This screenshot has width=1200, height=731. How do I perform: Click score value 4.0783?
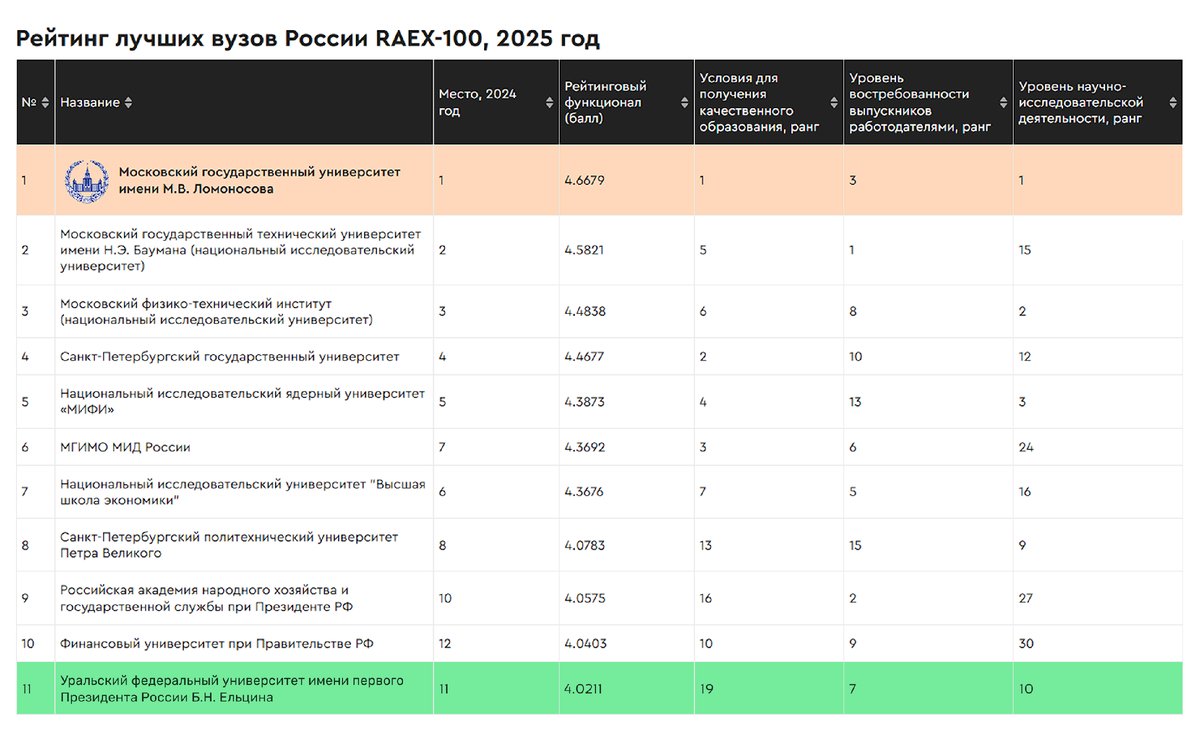pyautogui.click(x=585, y=545)
